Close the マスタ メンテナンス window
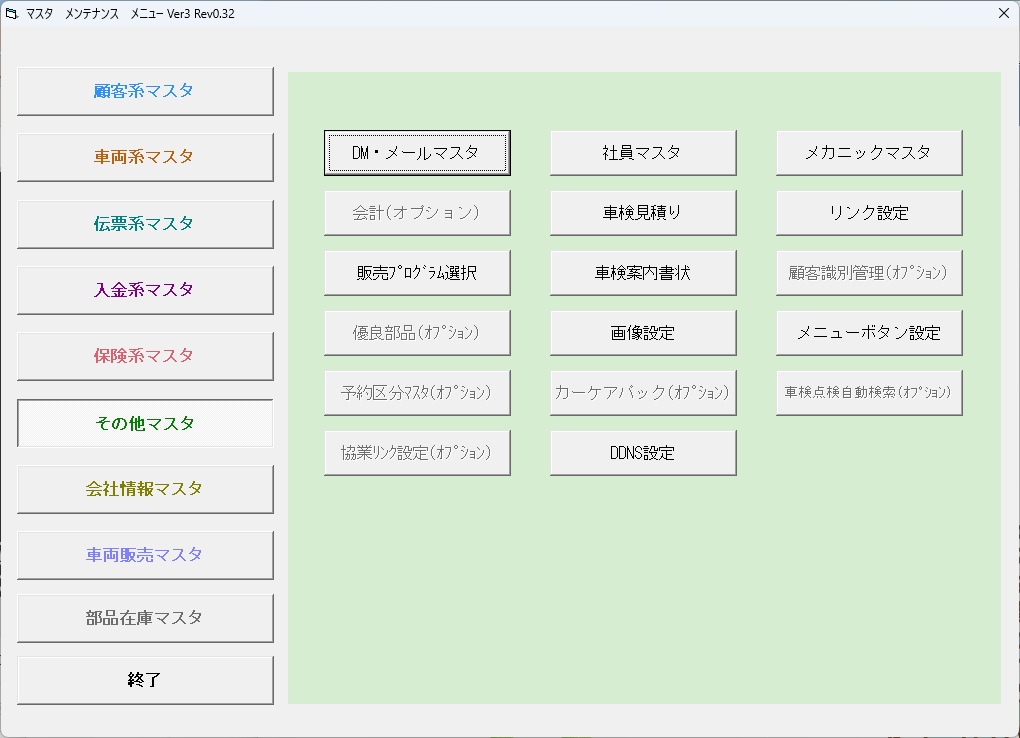This screenshot has width=1020, height=738. pos(1003,14)
